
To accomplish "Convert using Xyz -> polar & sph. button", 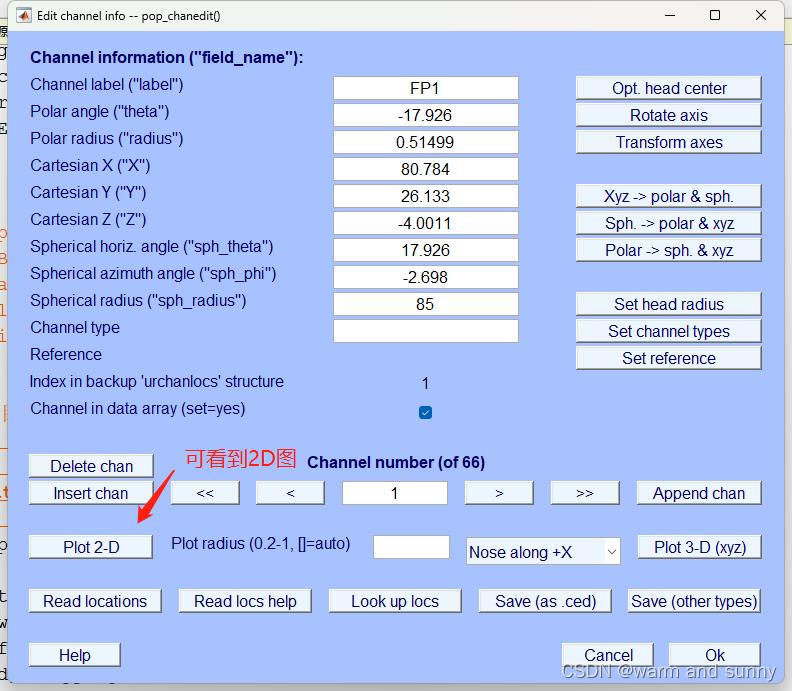I will click(x=669, y=196).
